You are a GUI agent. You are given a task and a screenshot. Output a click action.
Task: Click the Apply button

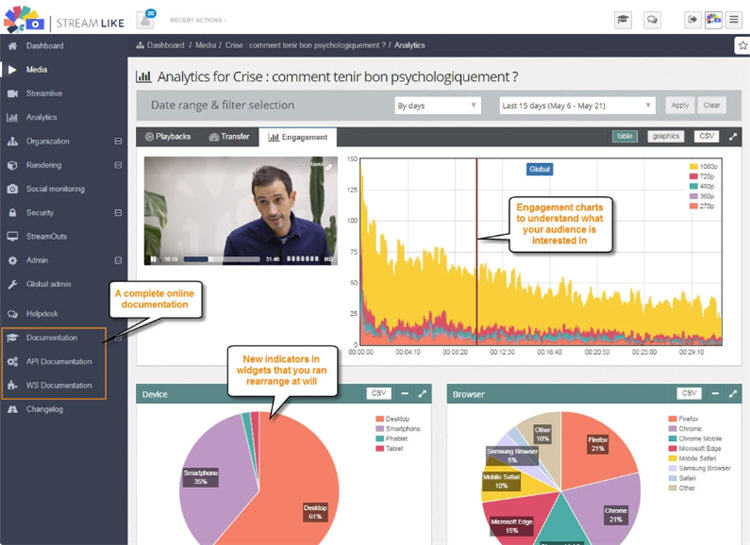680,105
